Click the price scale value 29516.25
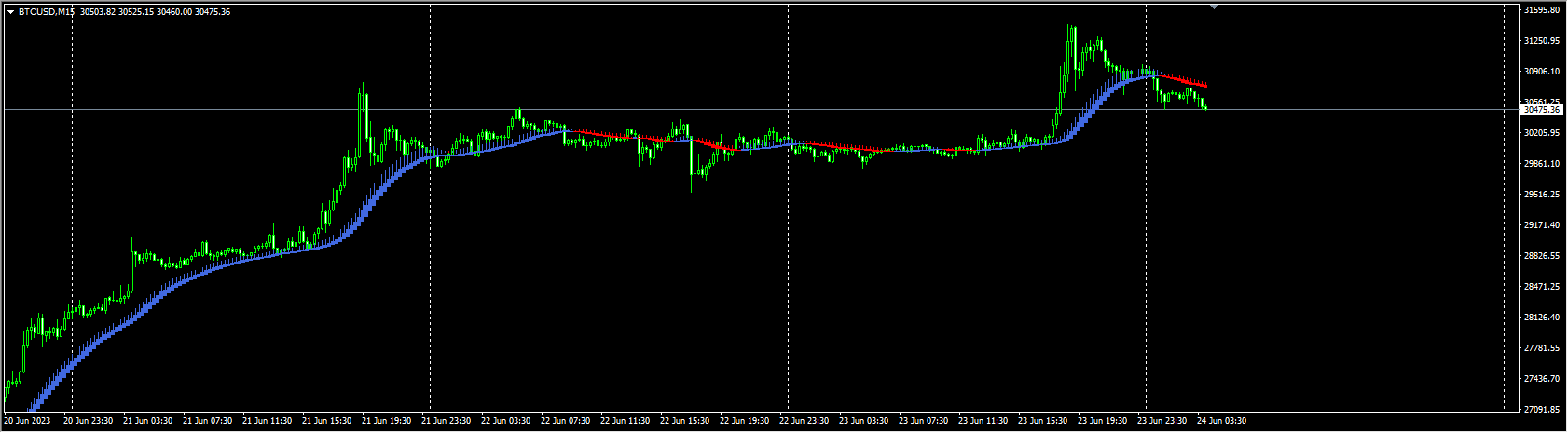The image size is (1568, 433). click(1542, 195)
